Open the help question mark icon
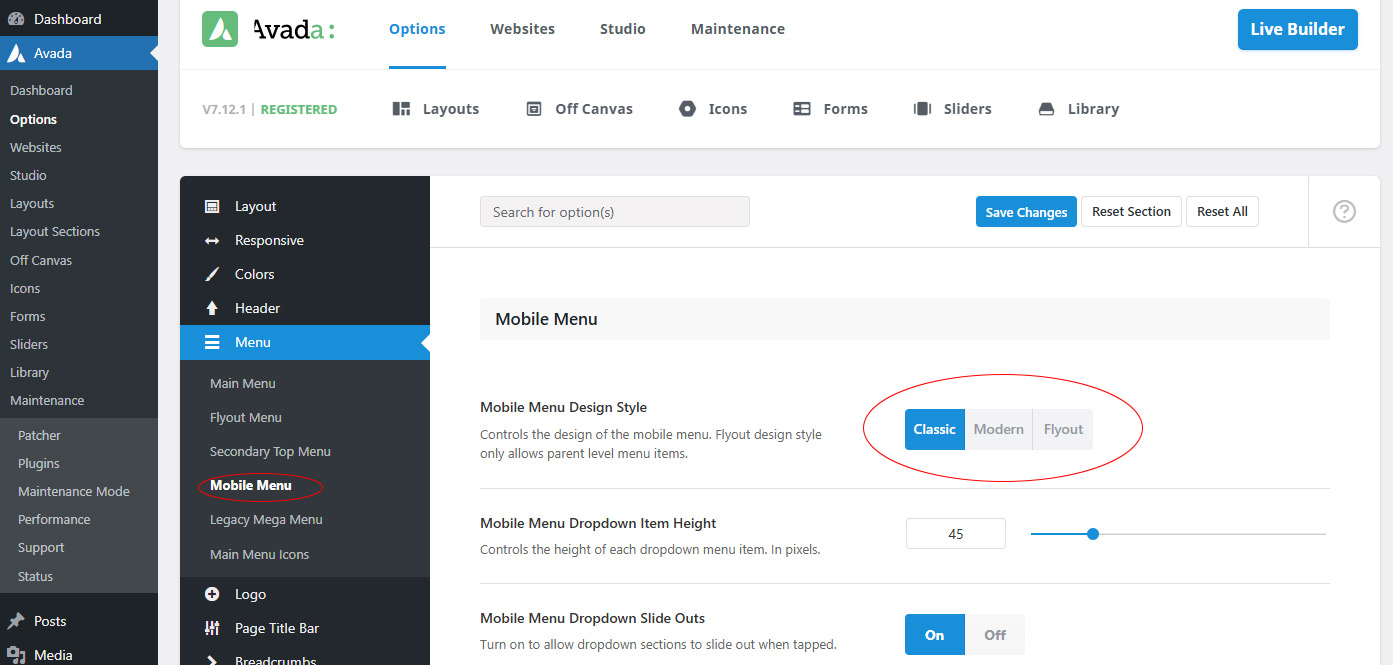1393x665 pixels. (1344, 211)
